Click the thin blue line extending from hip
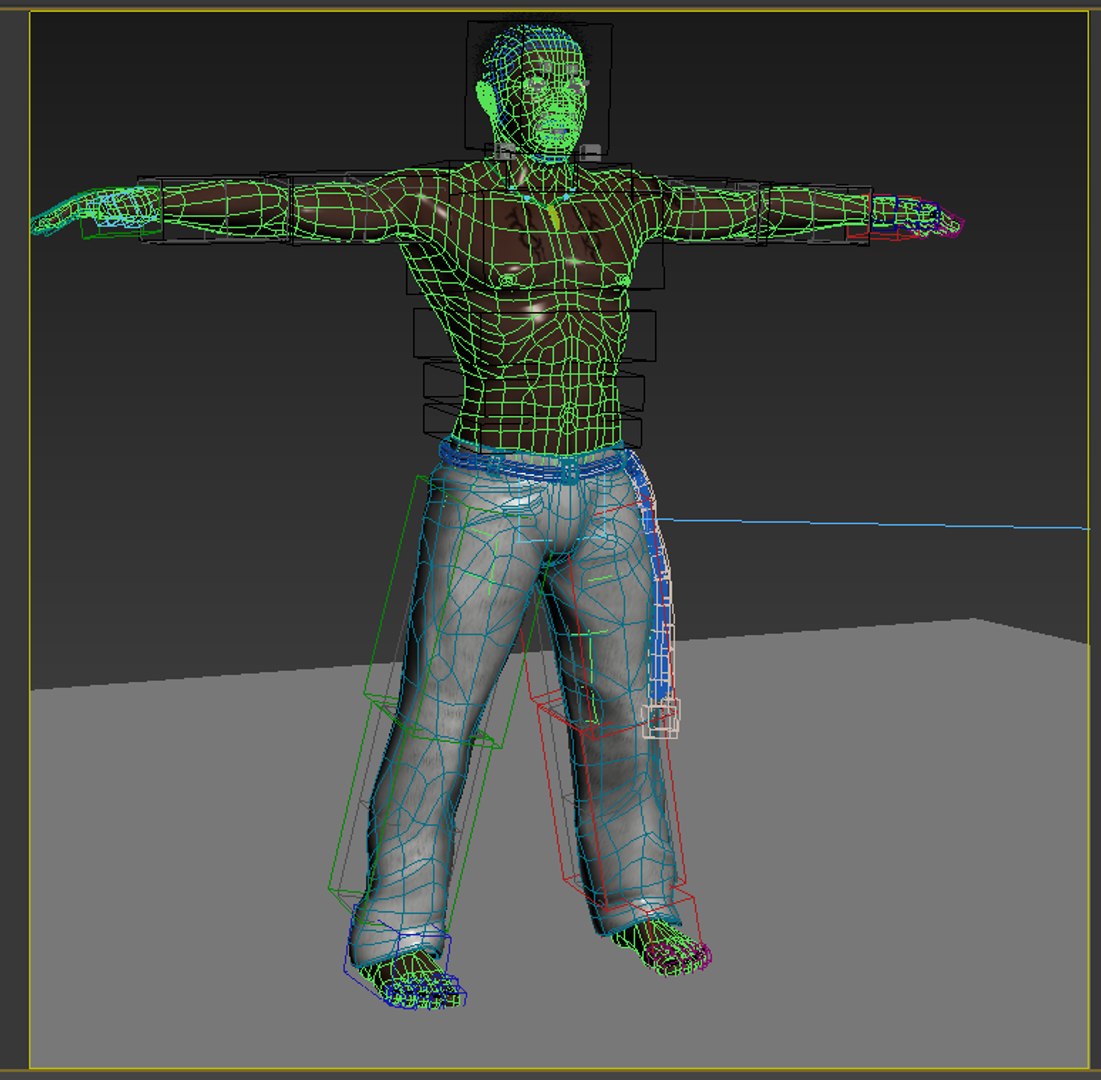Image resolution: width=1101 pixels, height=1080 pixels. point(871,524)
